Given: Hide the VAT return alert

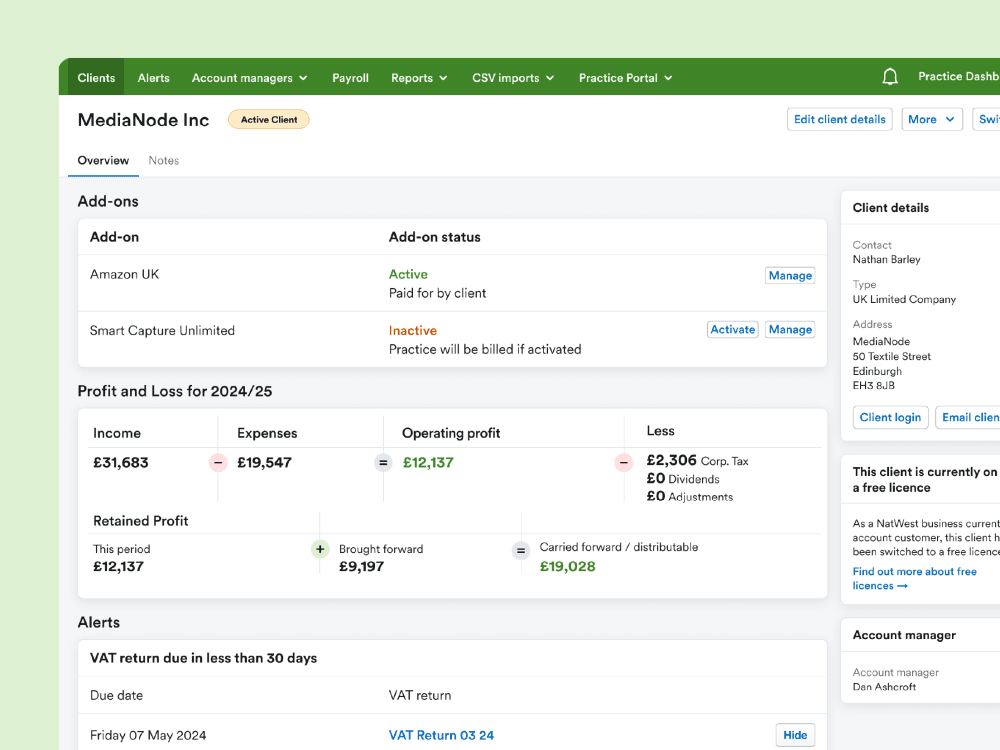Looking at the screenshot, I should point(795,734).
